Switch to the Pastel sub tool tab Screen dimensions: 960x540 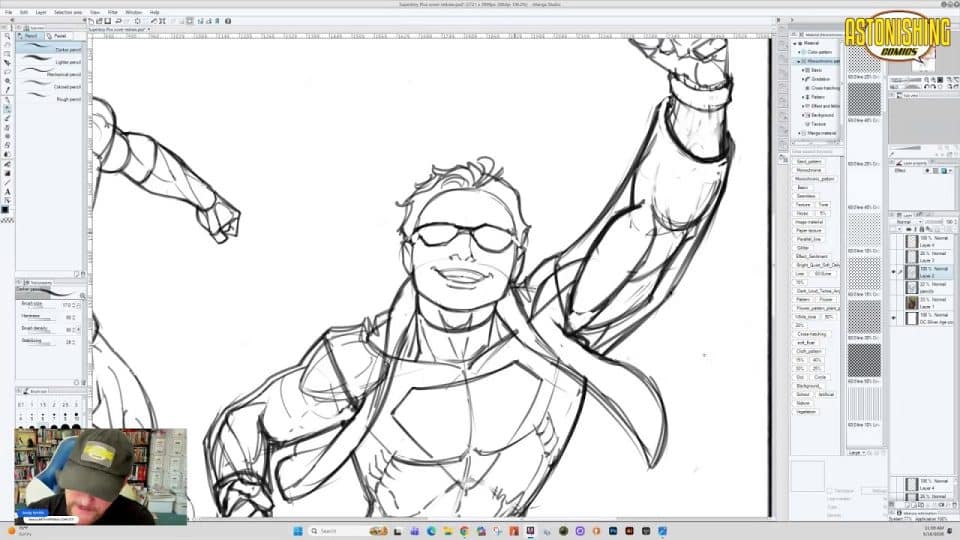59,36
